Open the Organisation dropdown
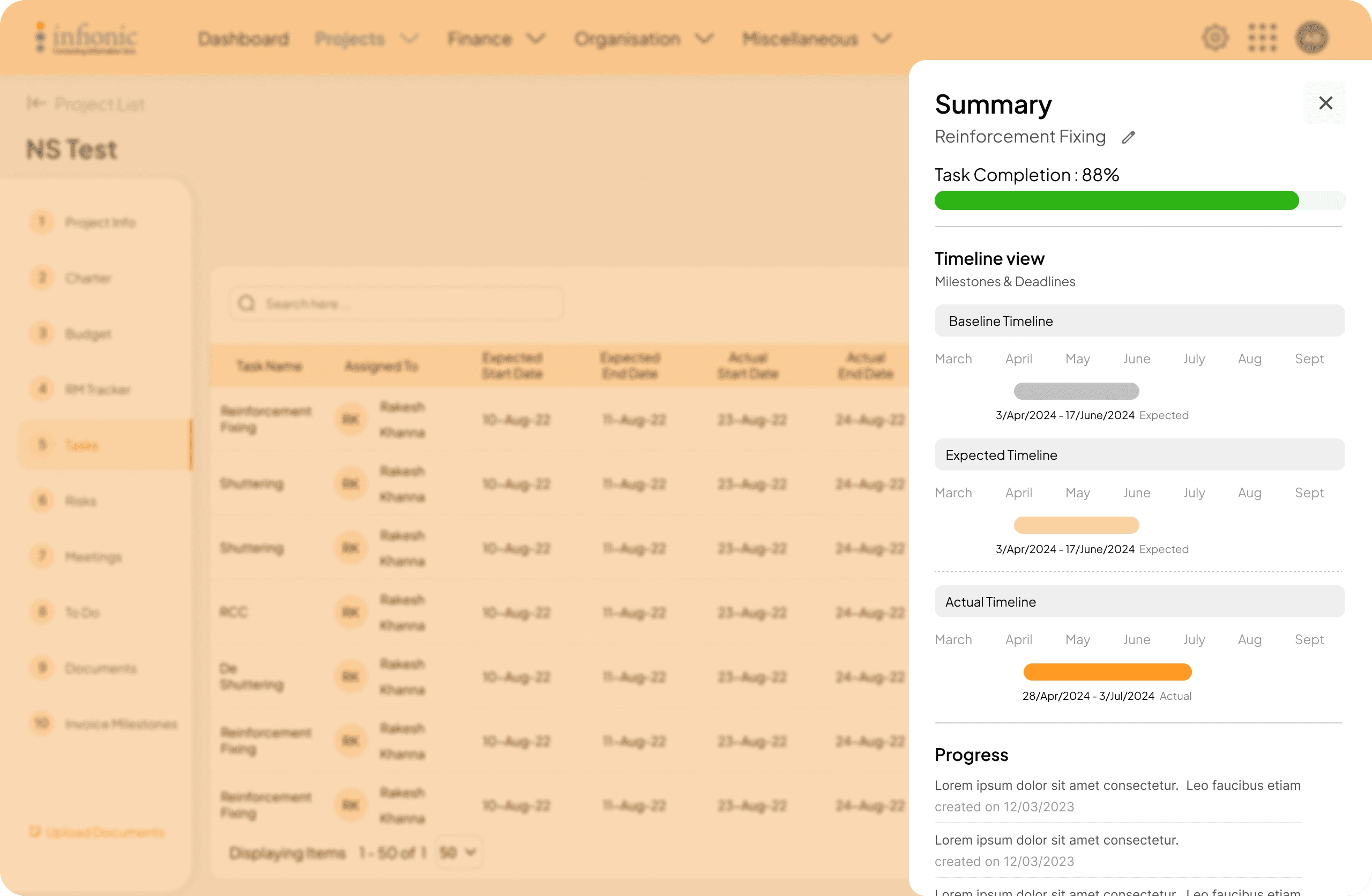The image size is (1372, 896). (x=704, y=39)
